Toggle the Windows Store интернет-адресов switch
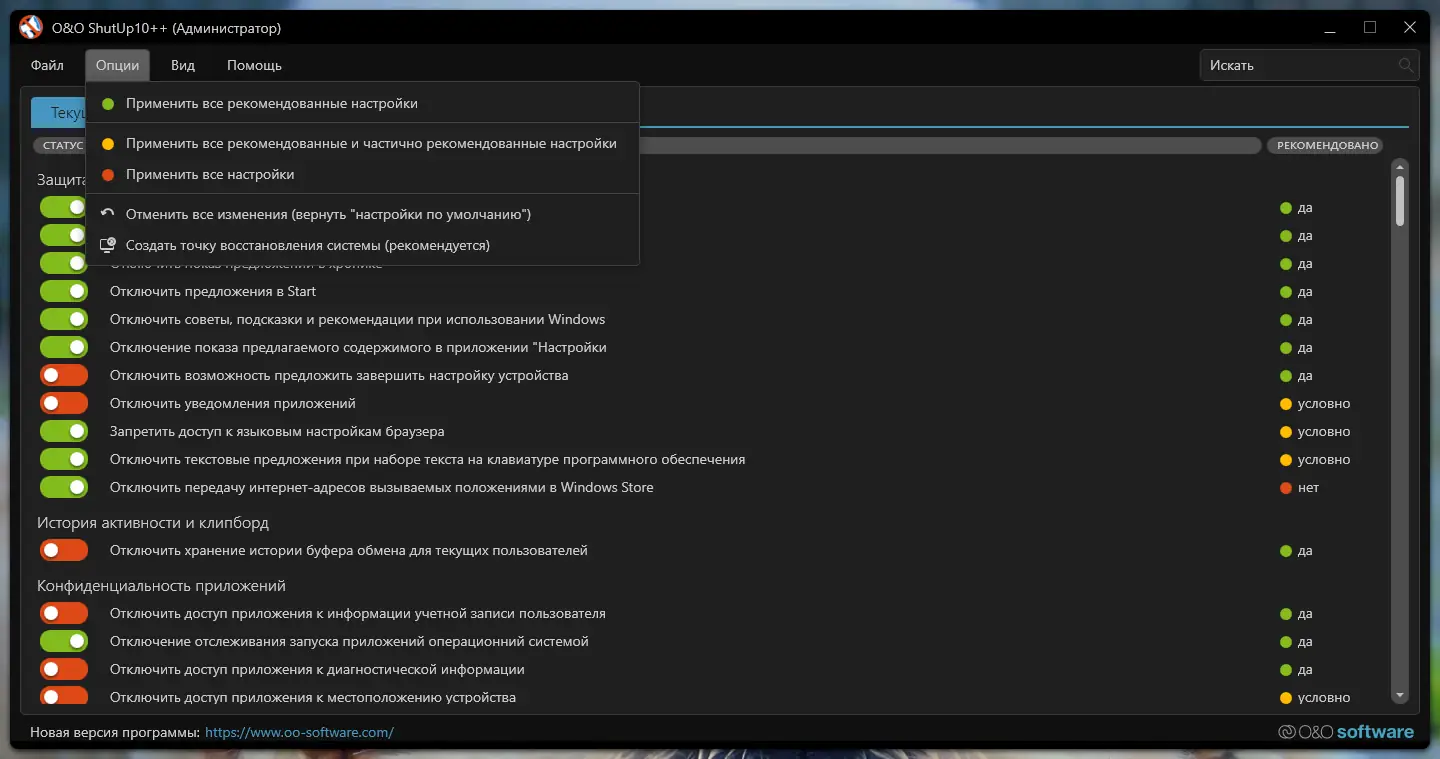 [64, 488]
